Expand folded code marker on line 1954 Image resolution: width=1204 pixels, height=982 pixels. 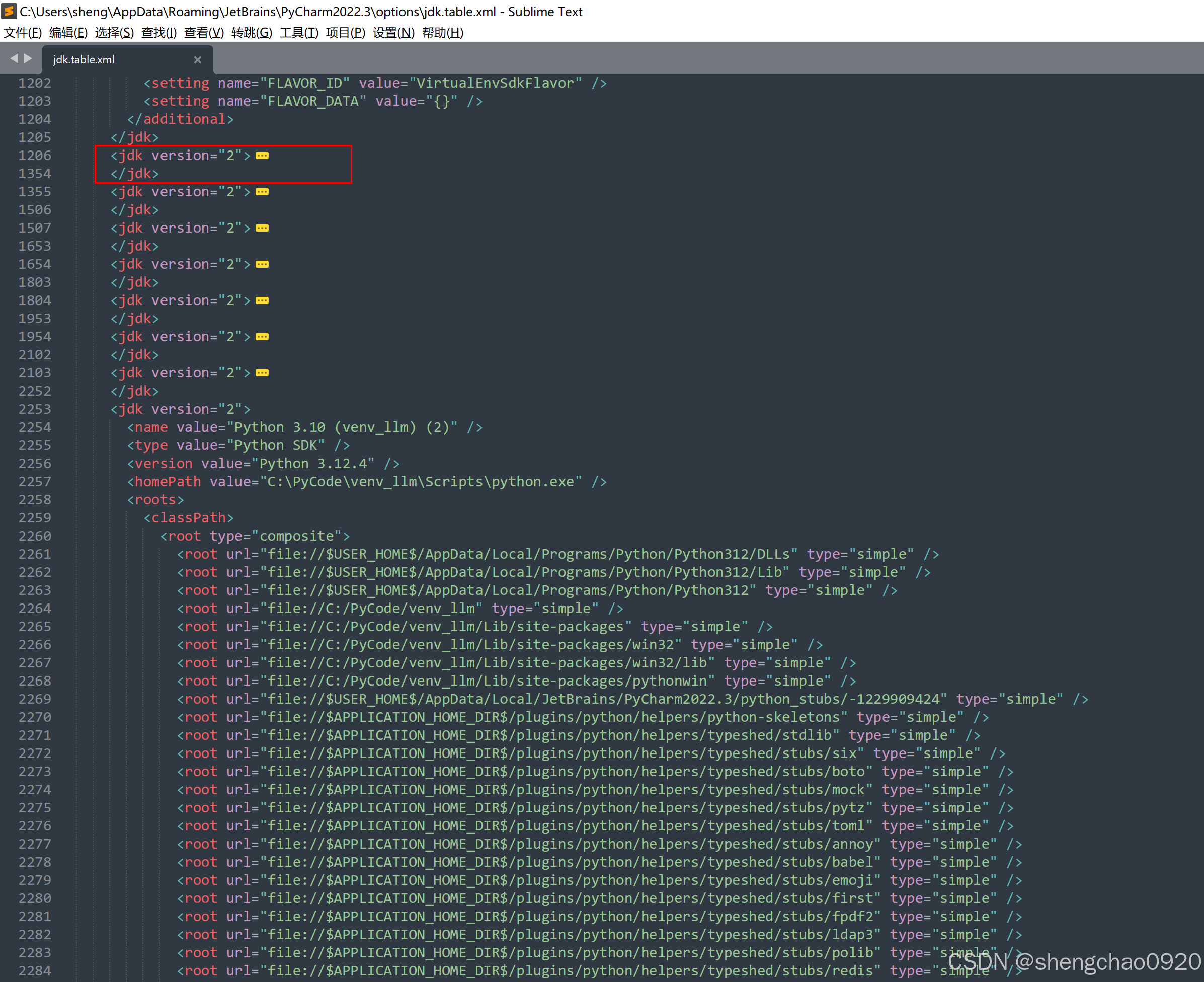click(262, 336)
